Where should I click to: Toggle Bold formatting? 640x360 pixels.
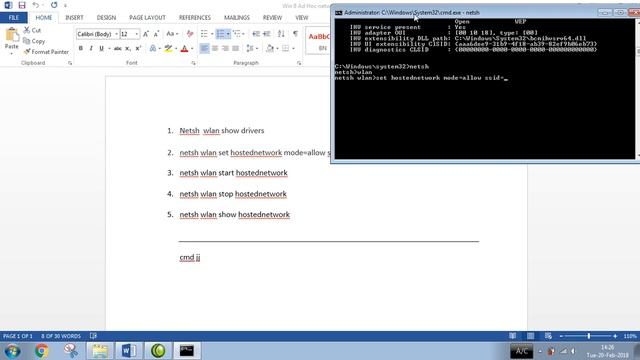tap(80, 49)
